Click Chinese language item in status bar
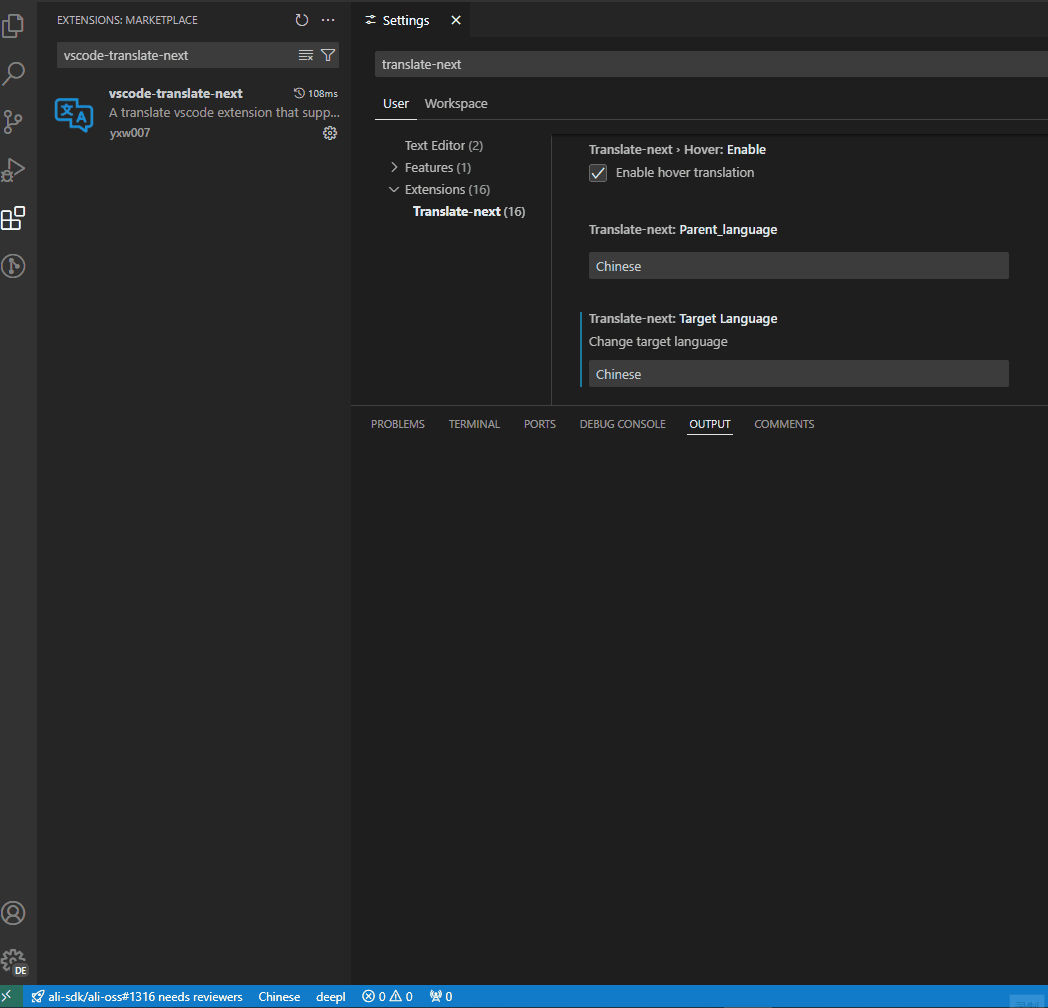This screenshot has width=1048, height=1008. (279, 997)
